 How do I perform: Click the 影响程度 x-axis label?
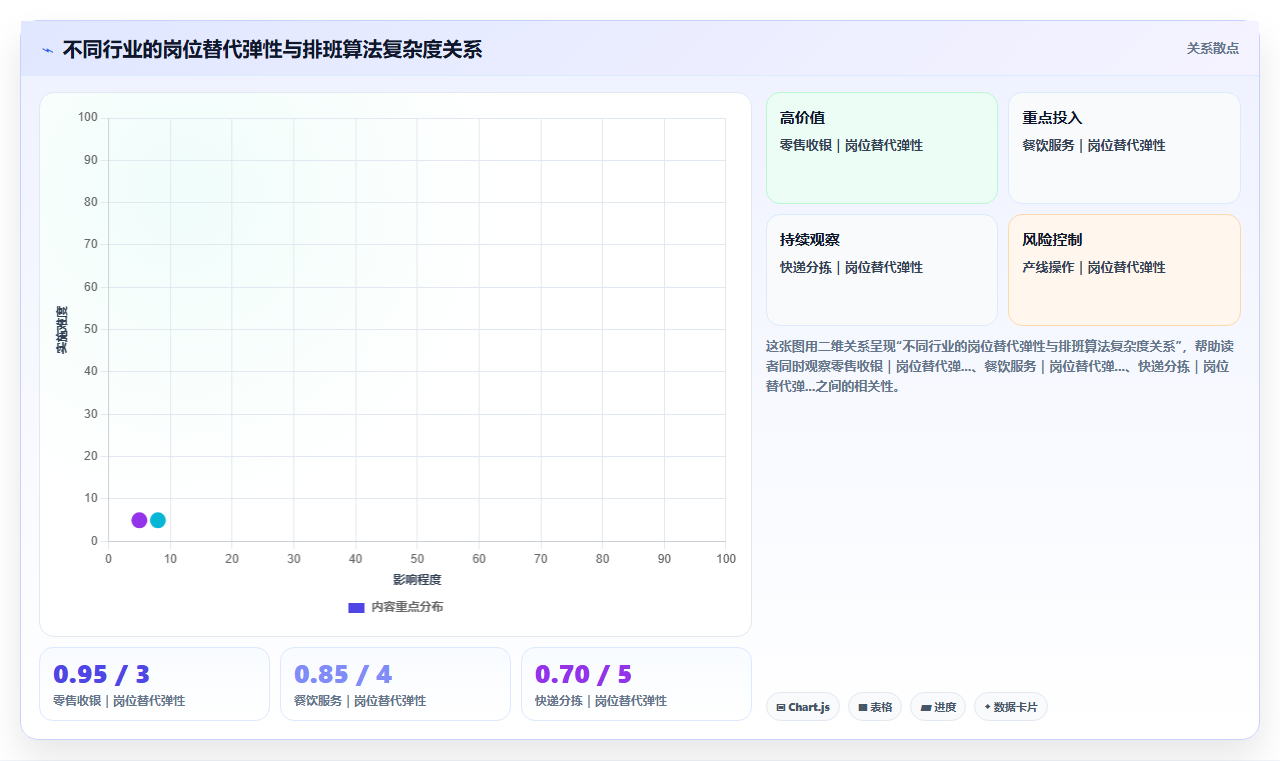coord(417,580)
